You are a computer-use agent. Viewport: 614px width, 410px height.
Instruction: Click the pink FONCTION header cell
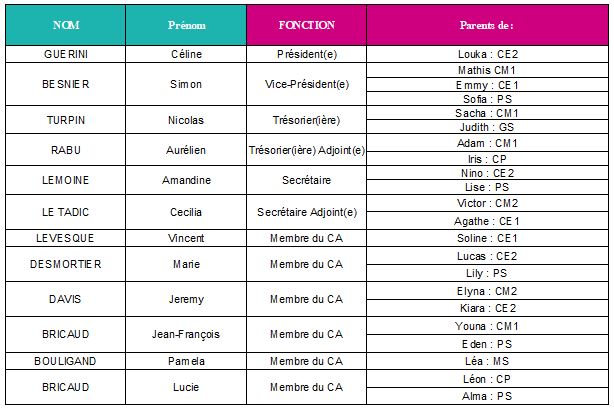coord(305,25)
